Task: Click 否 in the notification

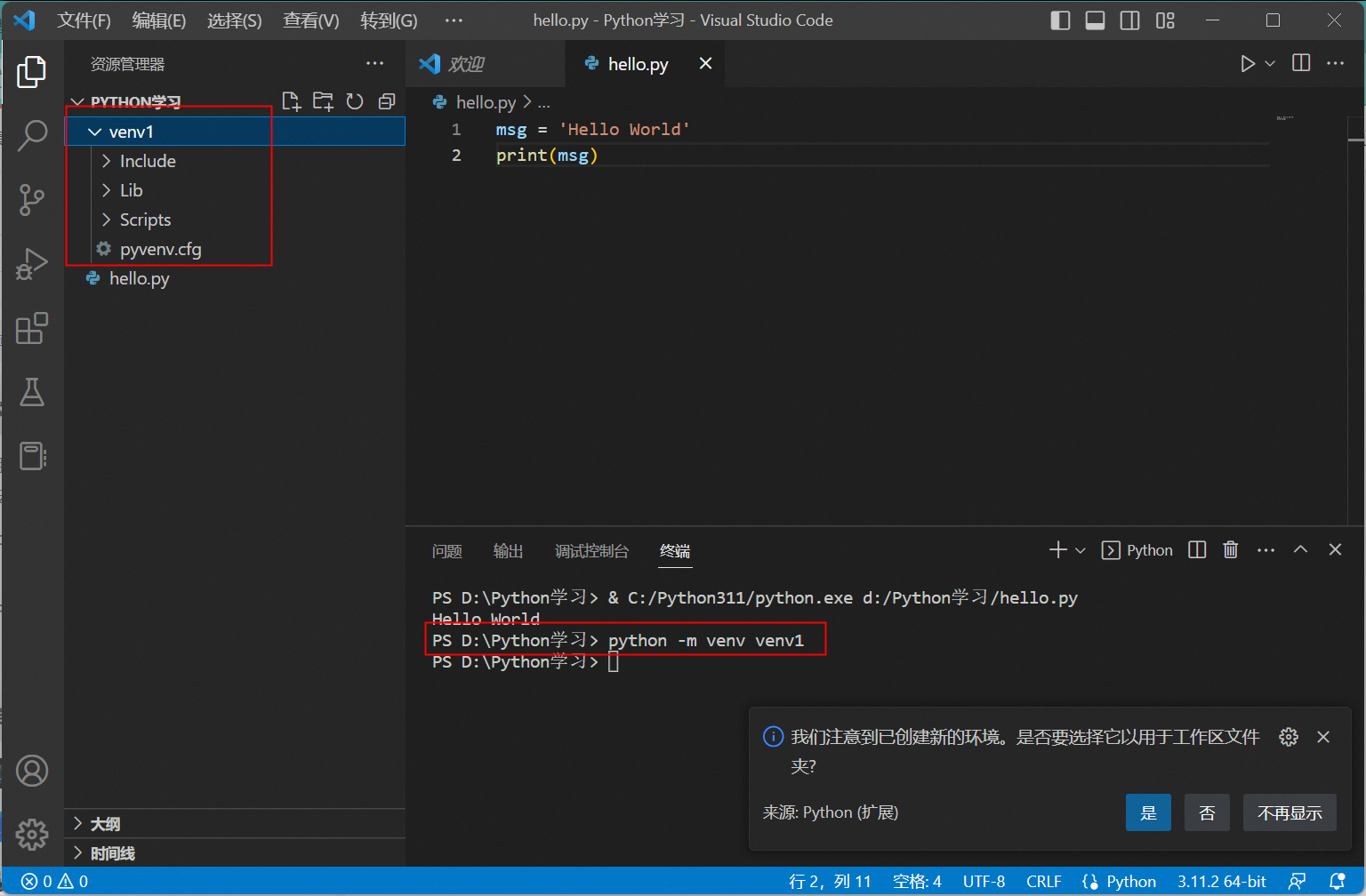Action: click(1207, 812)
